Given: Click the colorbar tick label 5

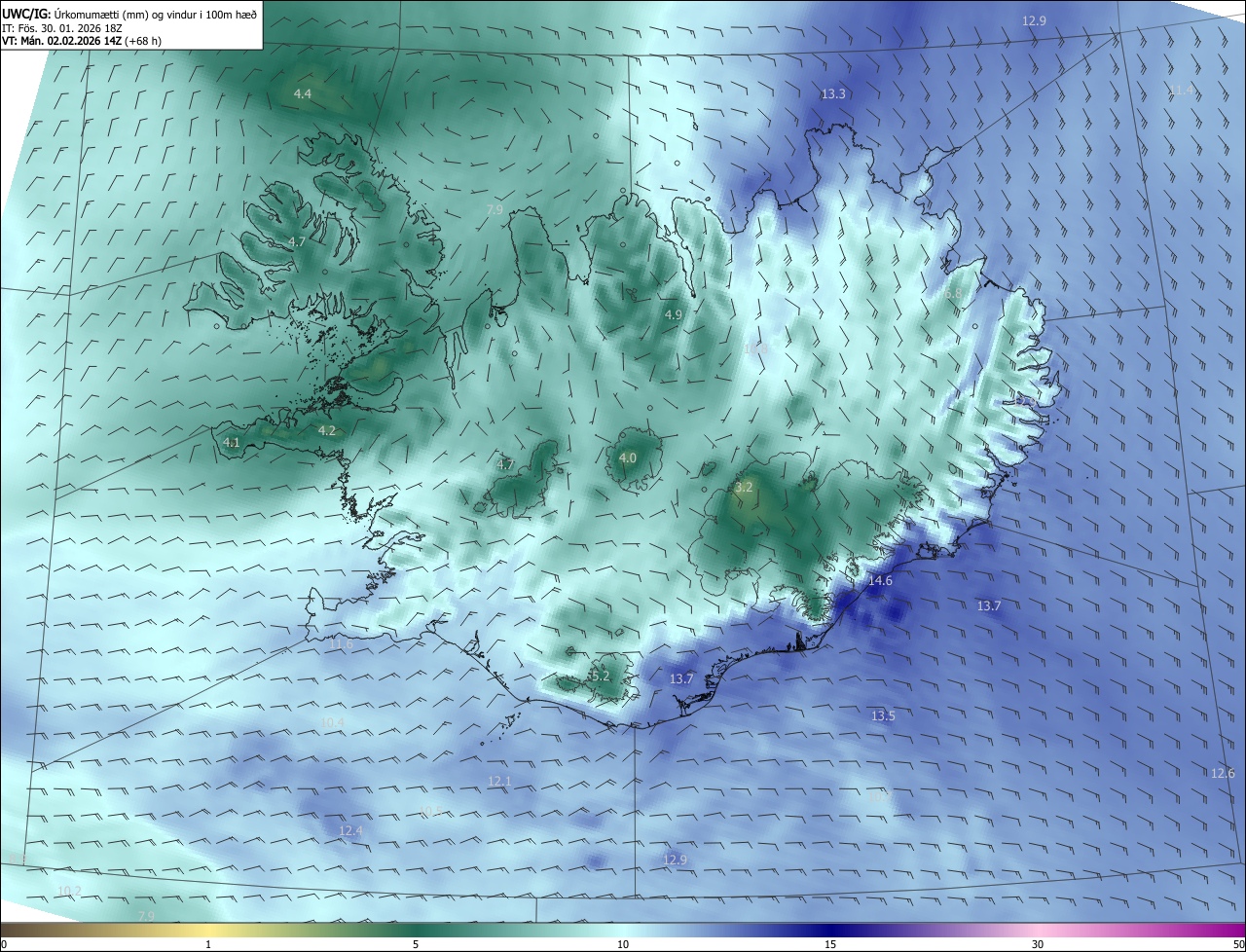Looking at the screenshot, I should 416,944.
